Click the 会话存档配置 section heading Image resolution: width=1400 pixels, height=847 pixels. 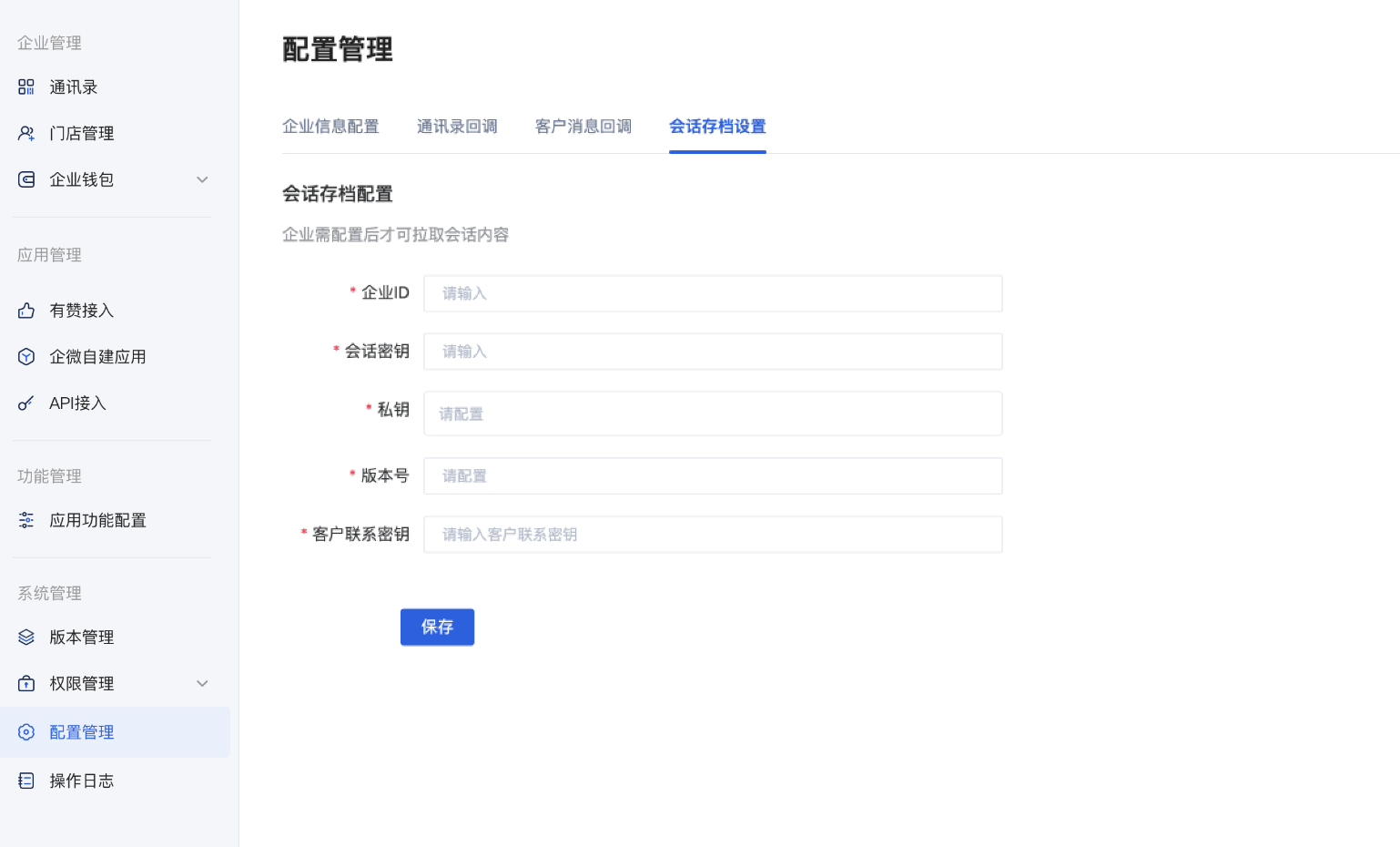[338, 194]
